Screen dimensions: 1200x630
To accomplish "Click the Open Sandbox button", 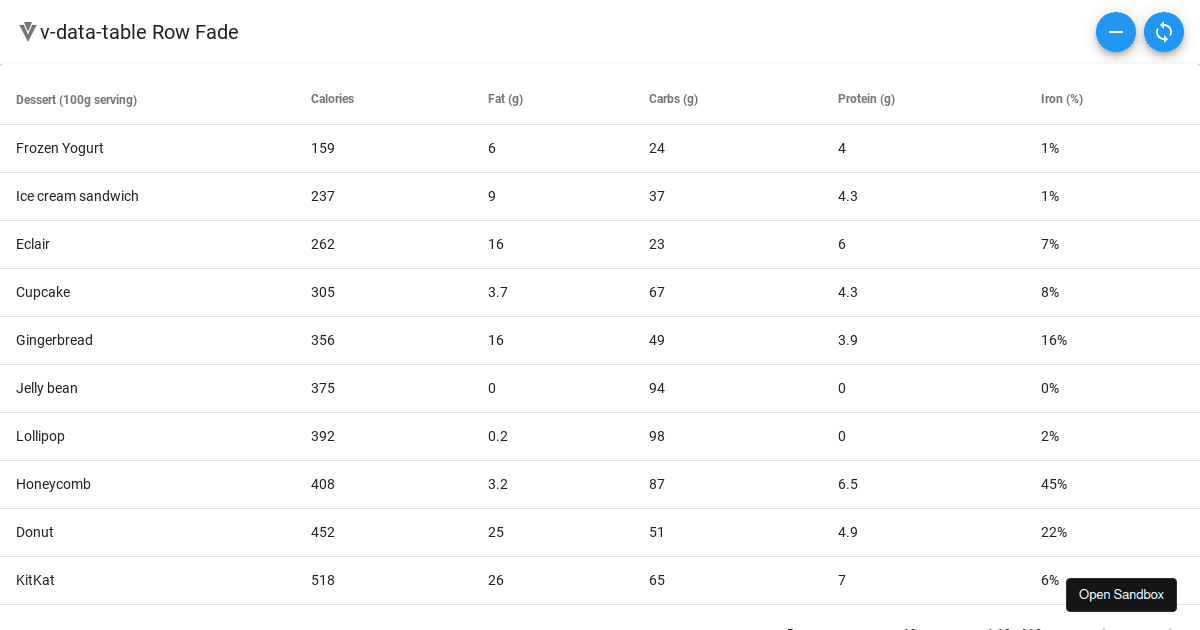I will [x=1121, y=594].
